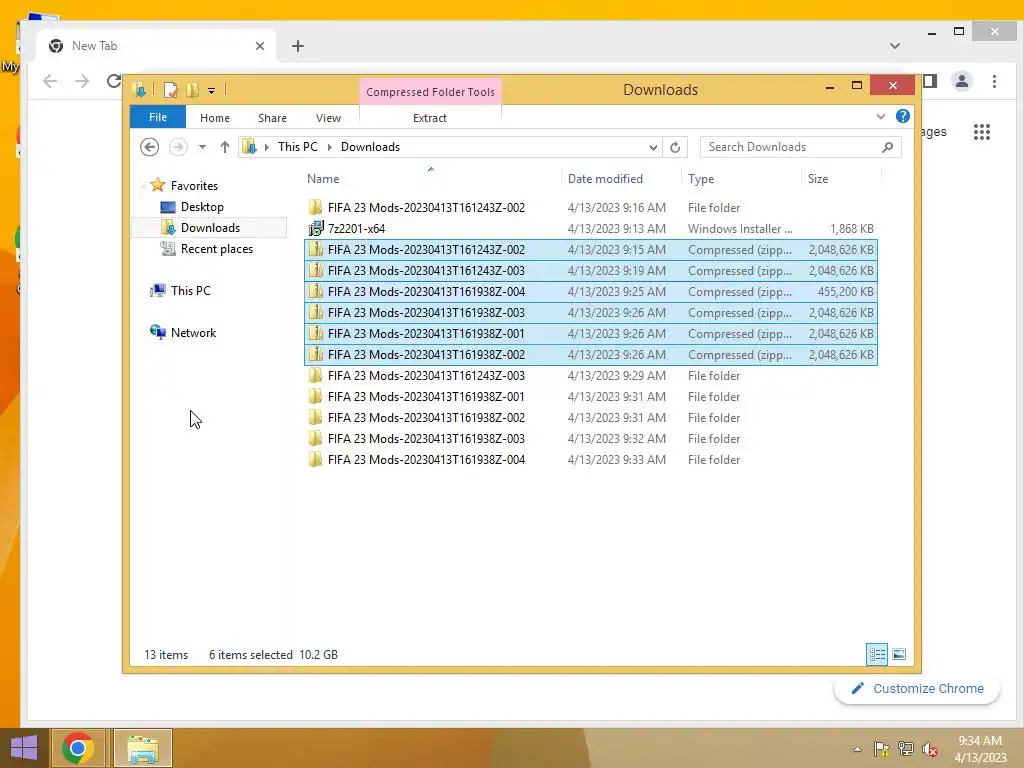
Task: Open the Customize Quick Access Toolbar dropdown
Action: click(x=212, y=90)
